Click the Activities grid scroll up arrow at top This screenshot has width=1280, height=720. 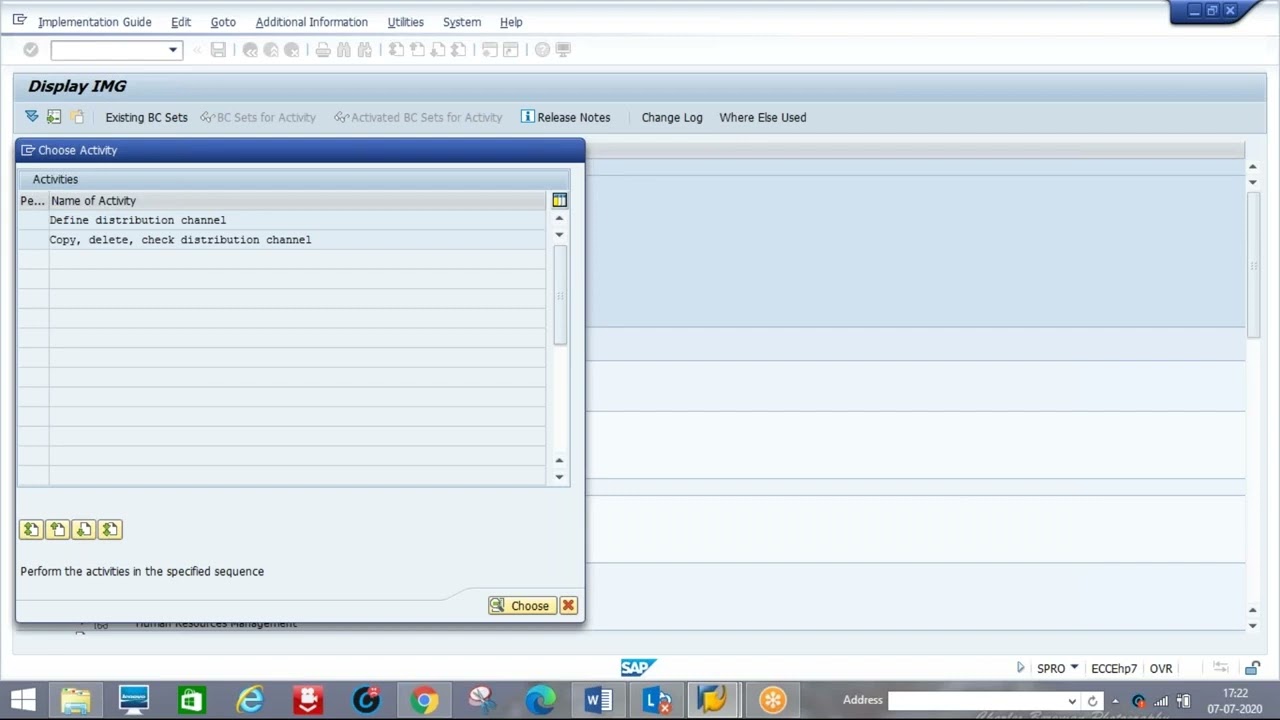559,218
